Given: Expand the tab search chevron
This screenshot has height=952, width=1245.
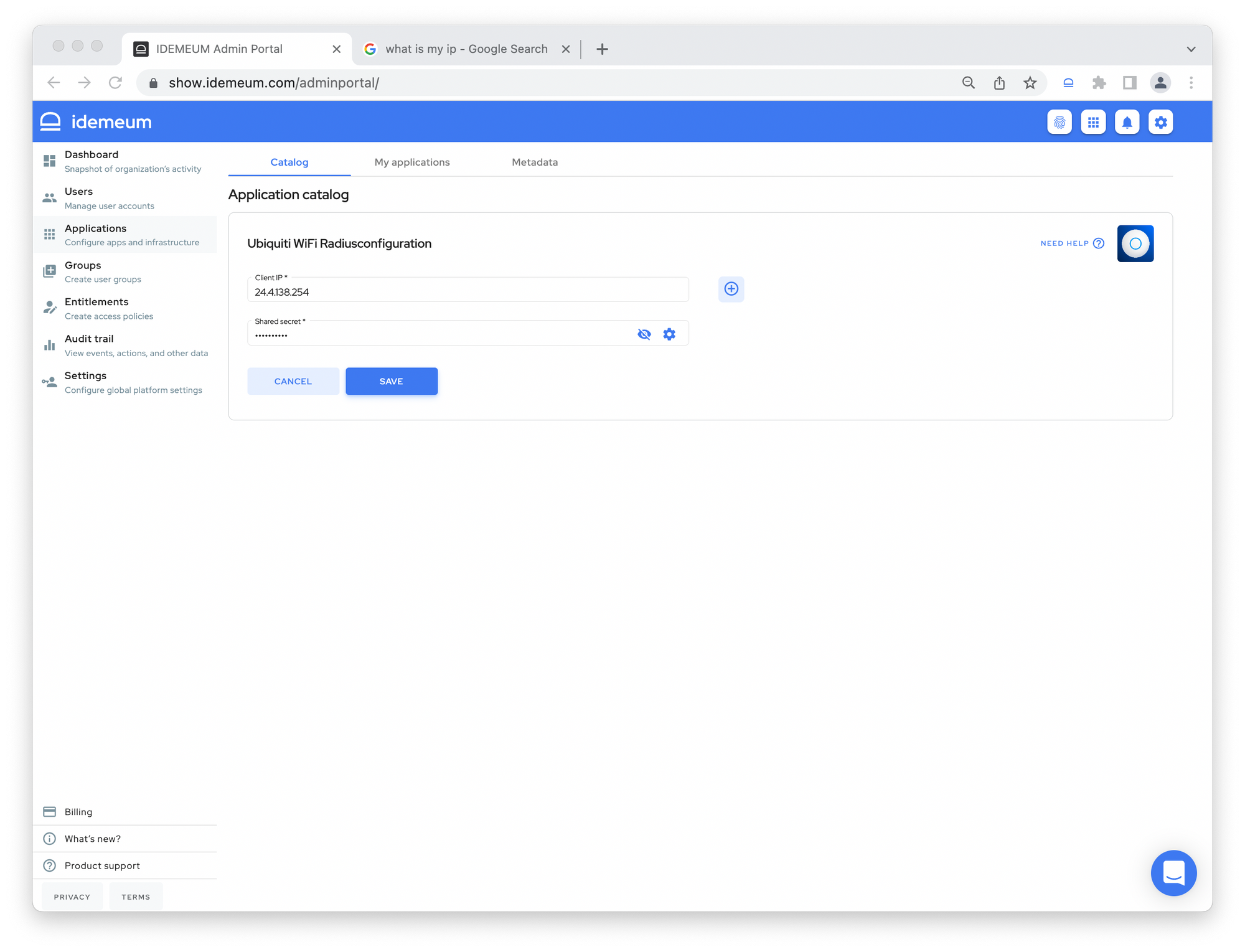Looking at the screenshot, I should (1191, 49).
